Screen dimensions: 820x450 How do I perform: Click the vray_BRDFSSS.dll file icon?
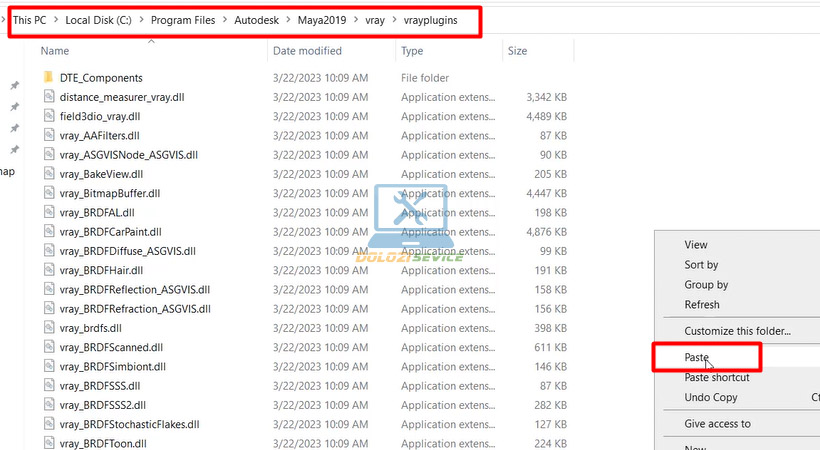(x=49, y=386)
